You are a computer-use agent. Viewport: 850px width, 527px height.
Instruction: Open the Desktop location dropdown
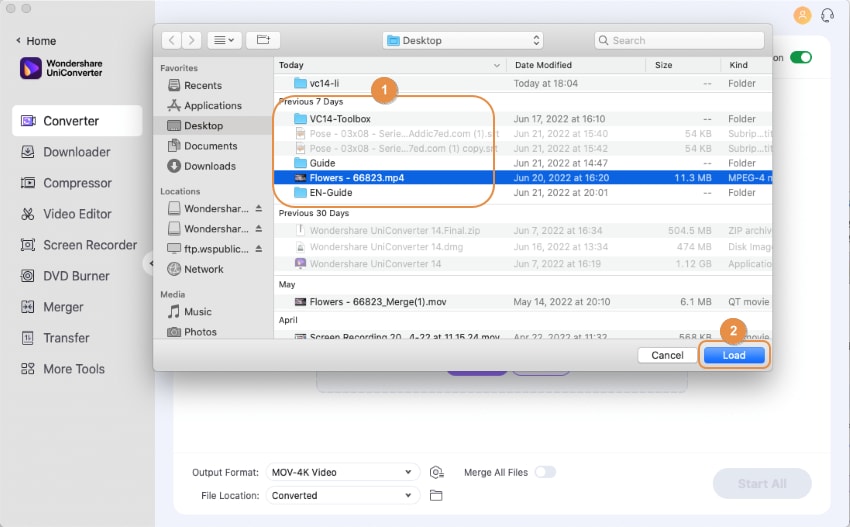pos(462,40)
